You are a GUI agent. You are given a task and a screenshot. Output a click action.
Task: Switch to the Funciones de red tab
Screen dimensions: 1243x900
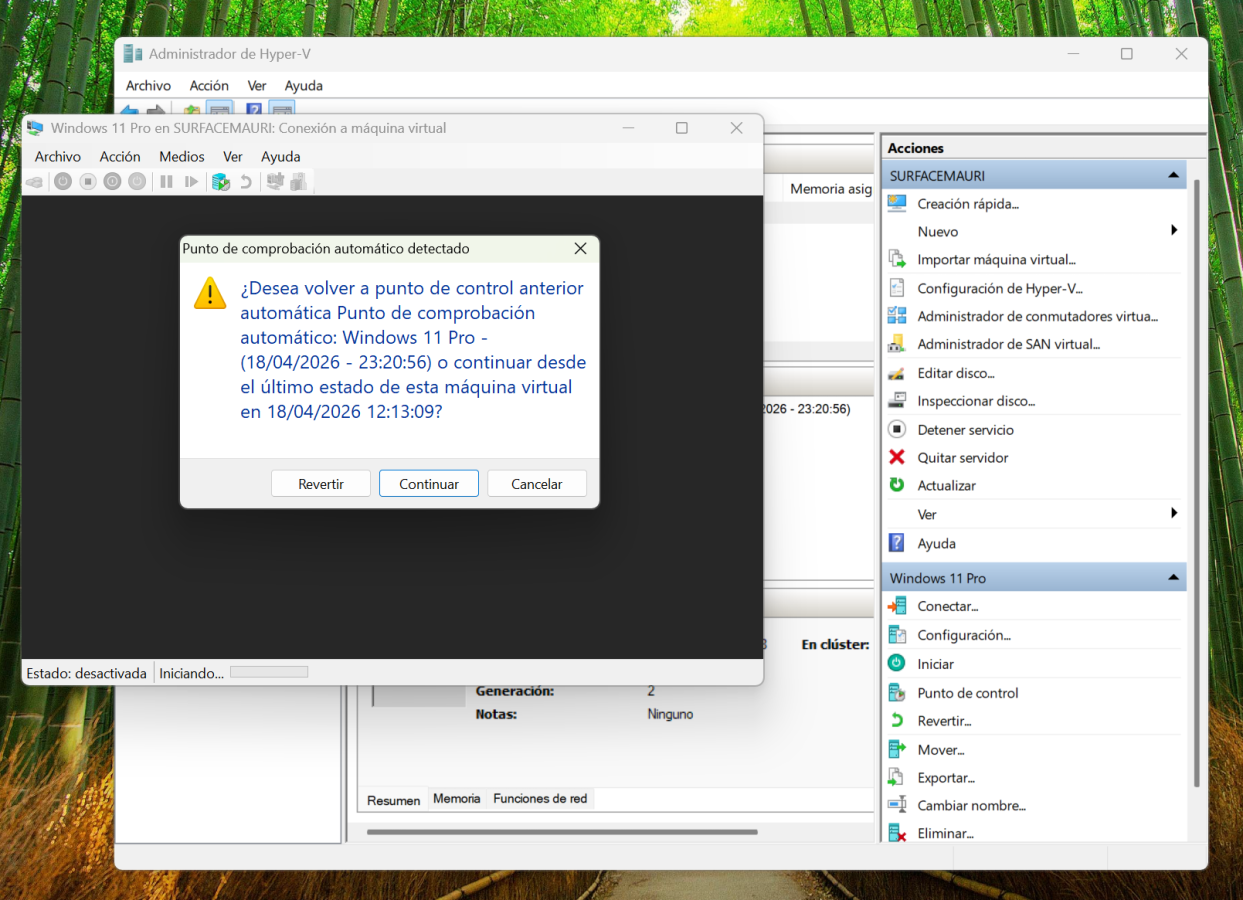click(540, 799)
